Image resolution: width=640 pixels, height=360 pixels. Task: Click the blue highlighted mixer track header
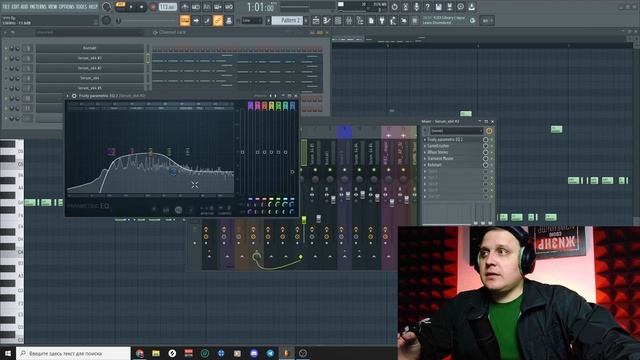(x=344, y=132)
